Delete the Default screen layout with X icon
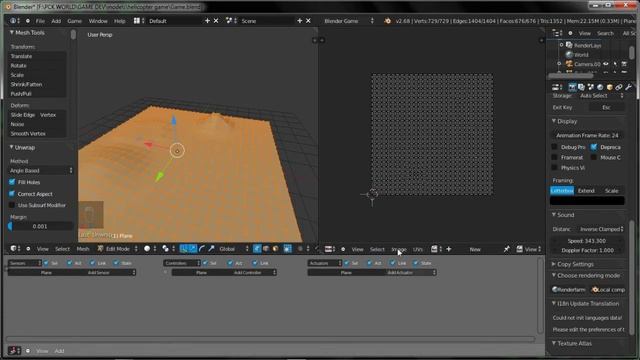The image size is (640, 360). pyautogui.click(x=216, y=21)
